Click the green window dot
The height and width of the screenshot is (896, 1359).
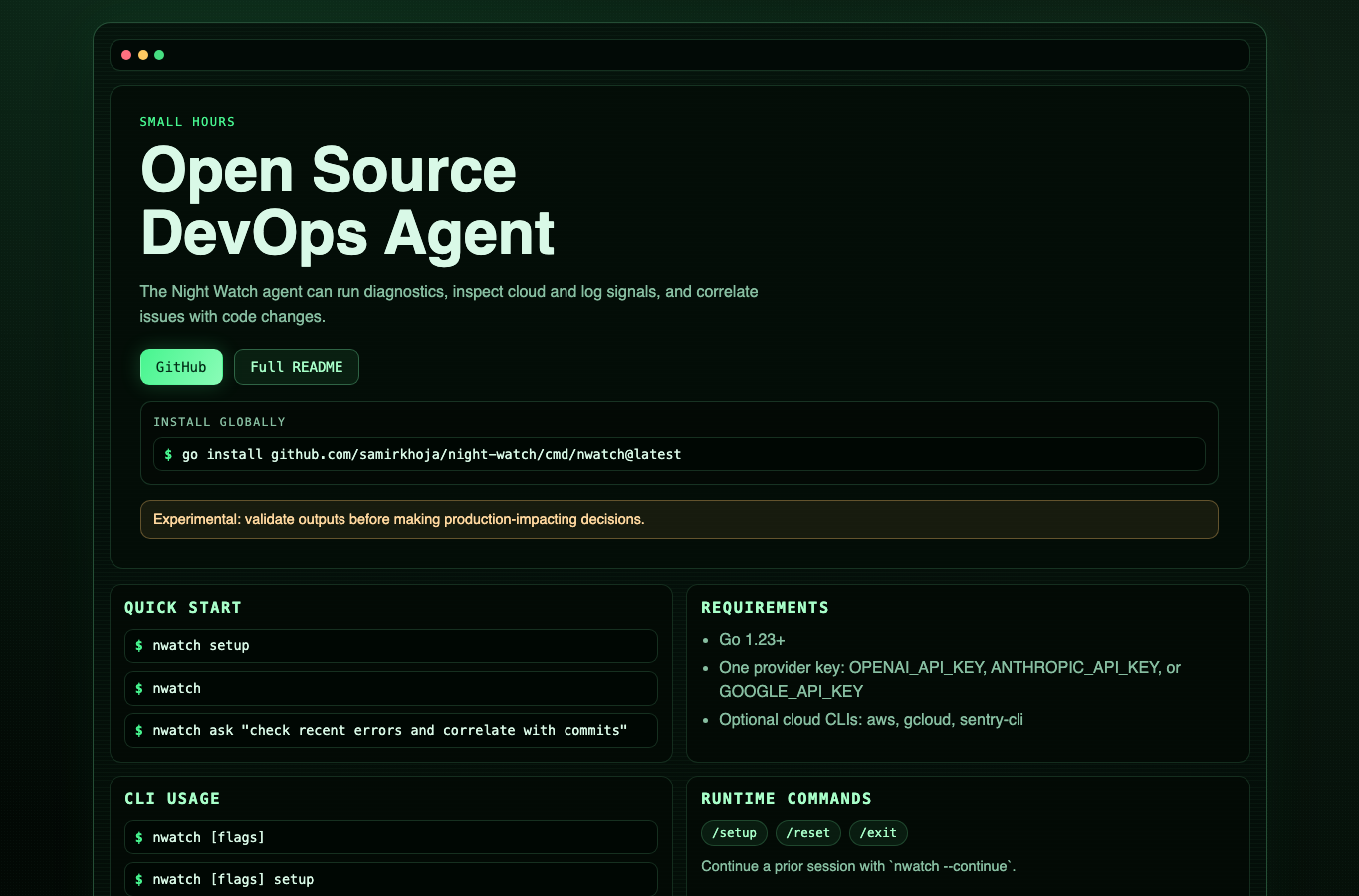point(159,55)
